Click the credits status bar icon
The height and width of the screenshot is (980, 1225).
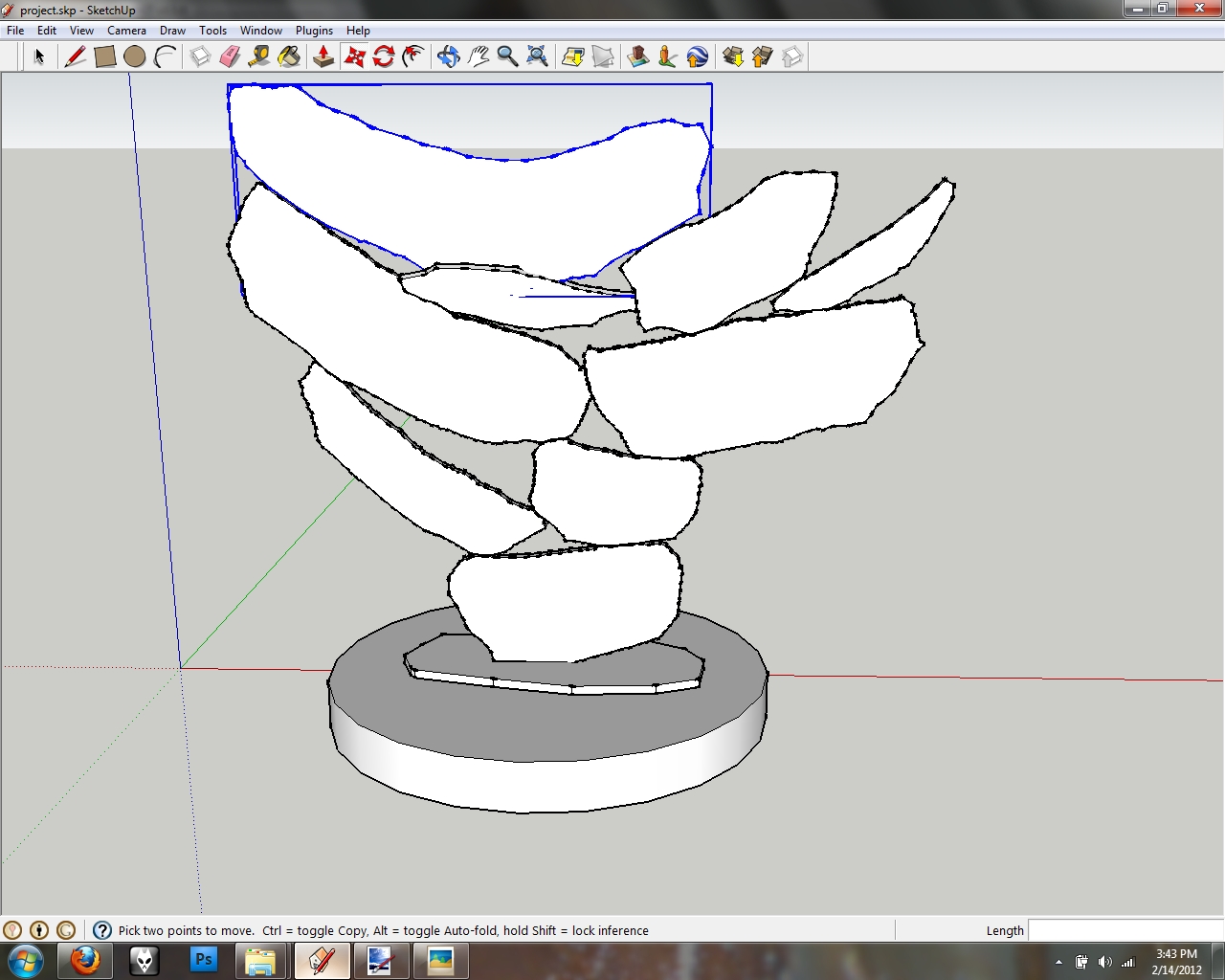(39, 930)
